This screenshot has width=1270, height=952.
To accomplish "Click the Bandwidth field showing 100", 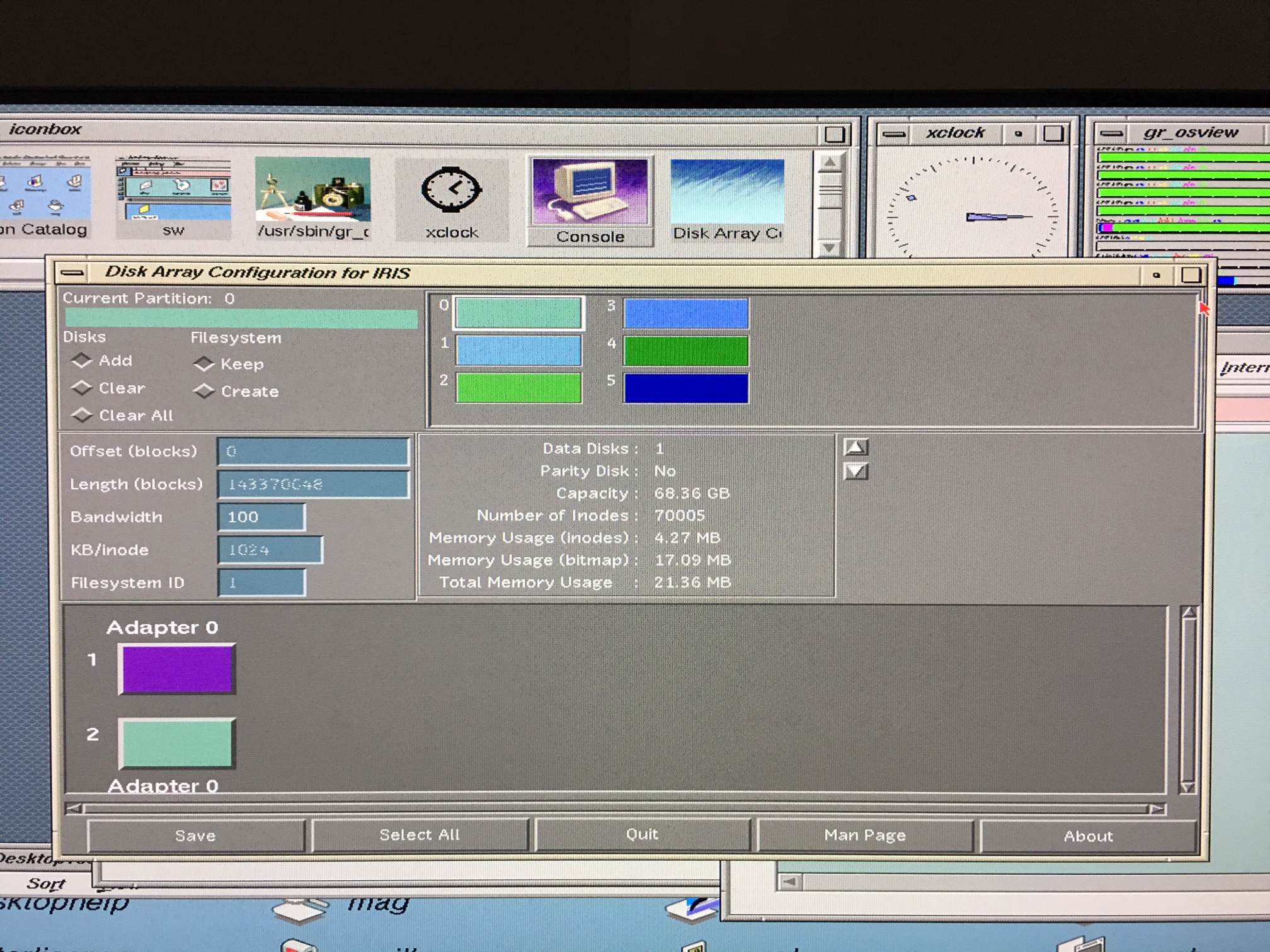I will coord(261,517).
